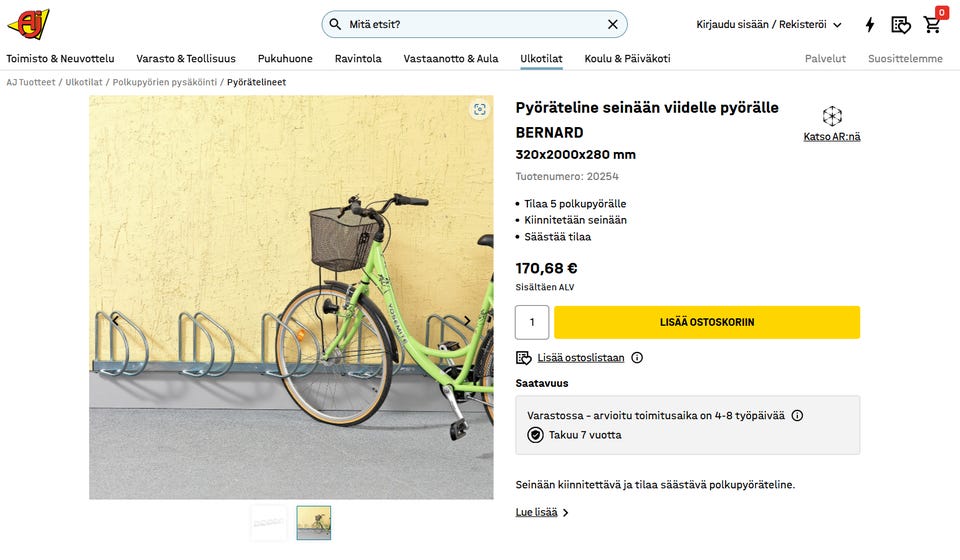Go to Polkupyörien pysäköinti breadcrumb
The width and height of the screenshot is (960, 560).
tap(165, 82)
